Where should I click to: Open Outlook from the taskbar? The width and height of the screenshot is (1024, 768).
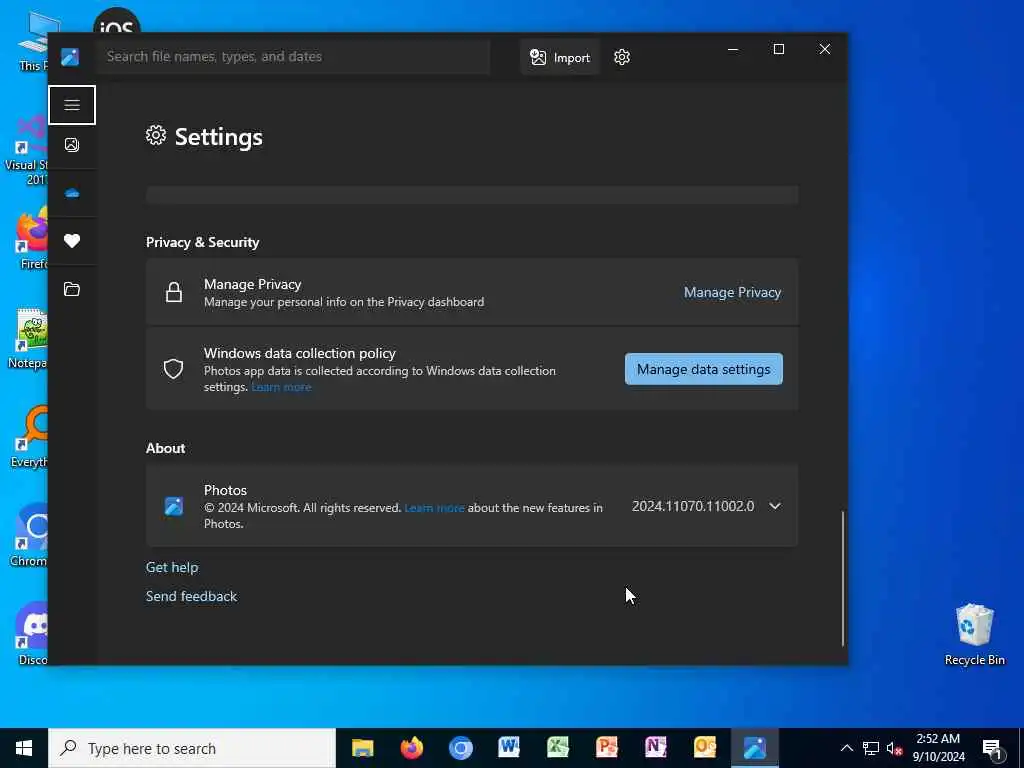[705, 748]
